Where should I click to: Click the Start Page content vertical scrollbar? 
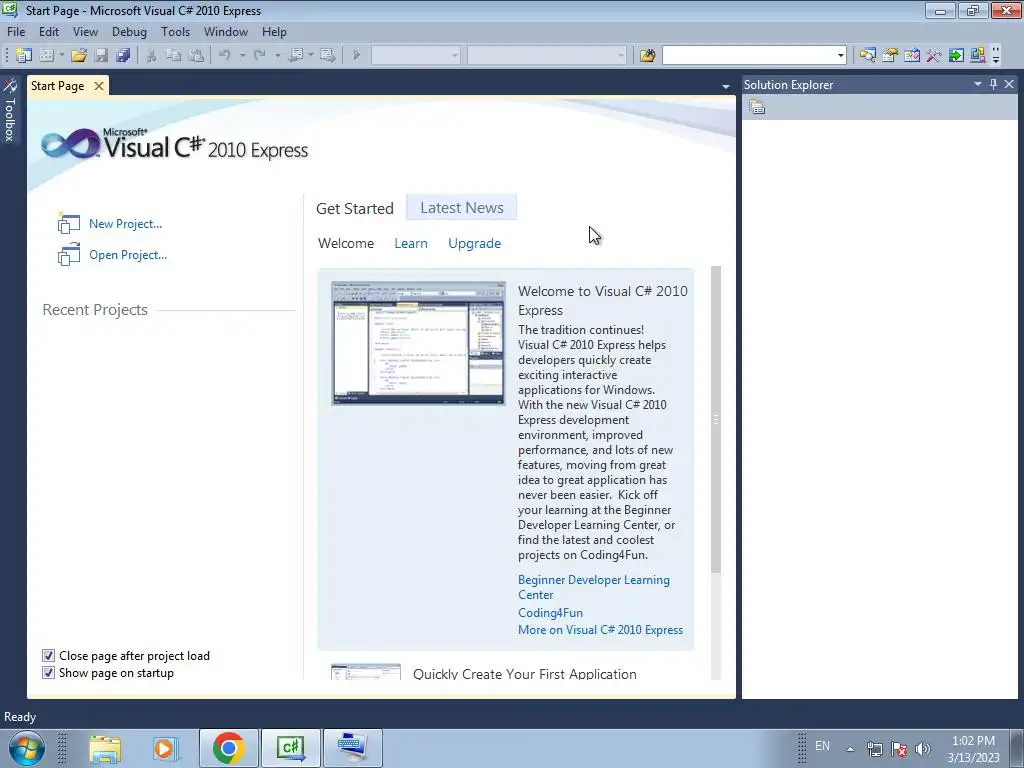pyautogui.click(x=716, y=472)
